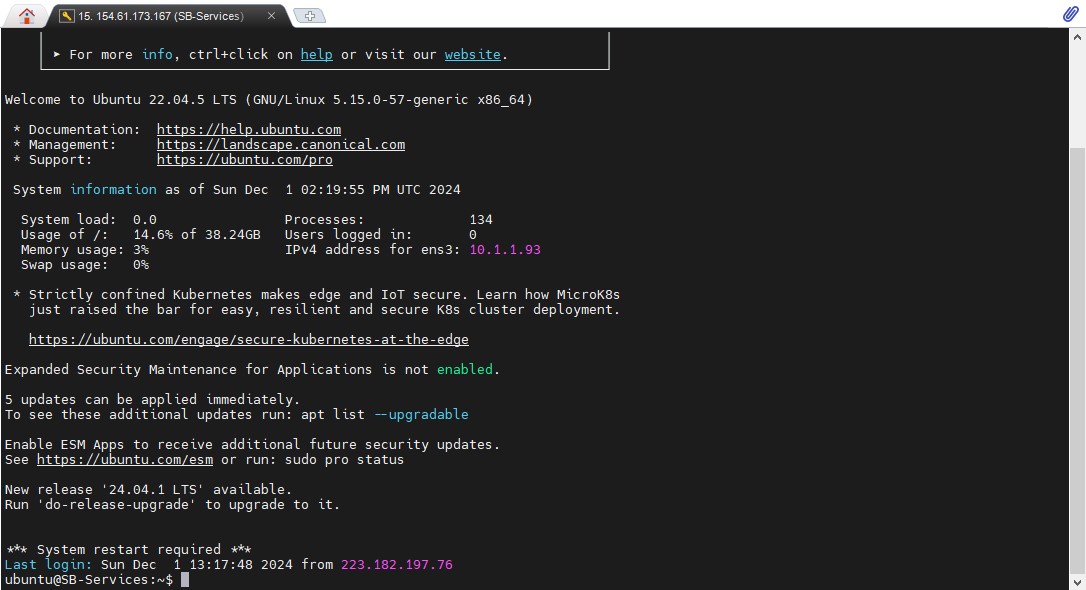Open the secure-kubernetes-at-the-edge URL
This screenshot has width=1086, height=590.
249,339
